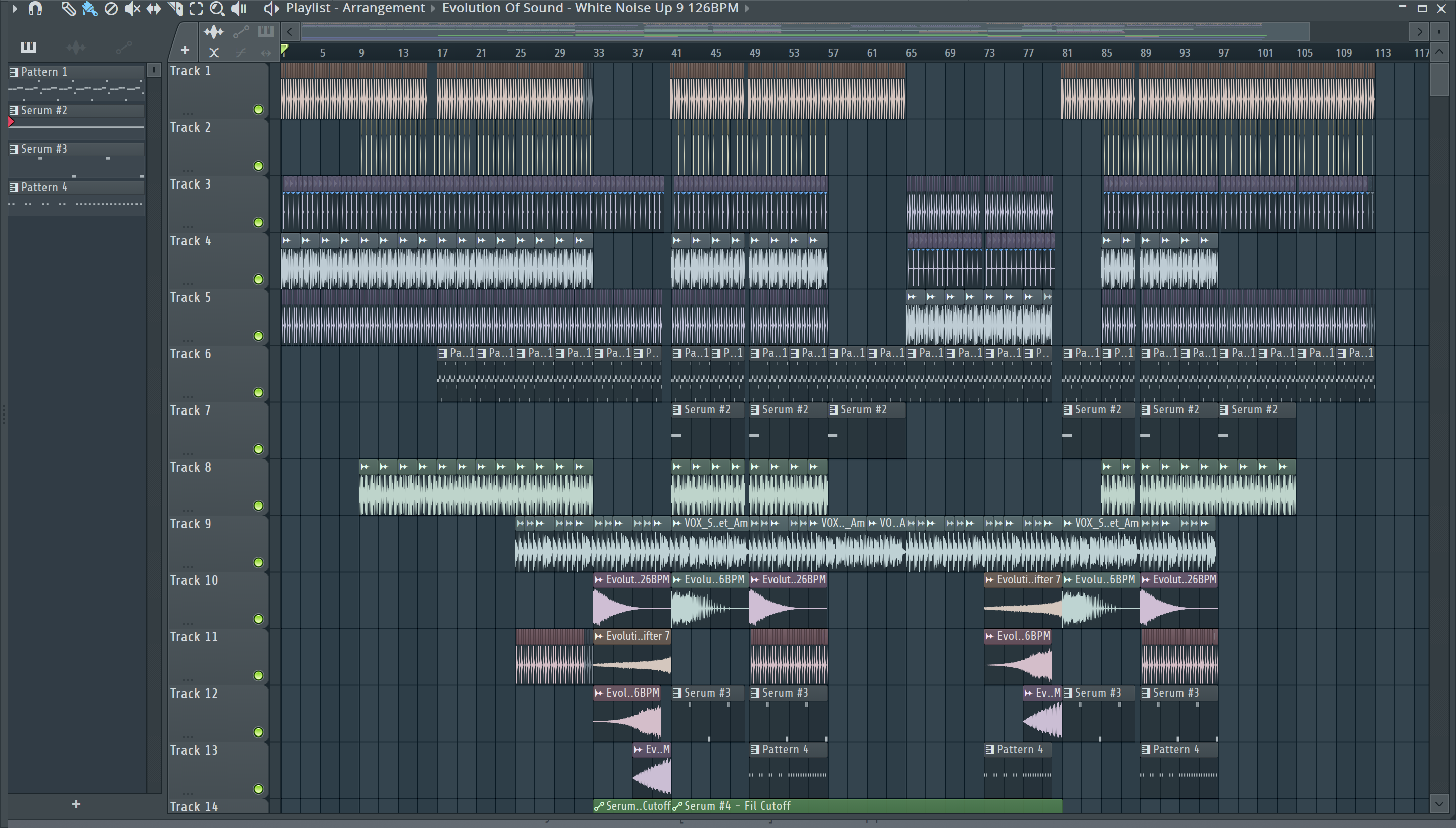Image resolution: width=1456 pixels, height=828 pixels.
Task: Select the Zoom tool
Action: [x=217, y=9]
